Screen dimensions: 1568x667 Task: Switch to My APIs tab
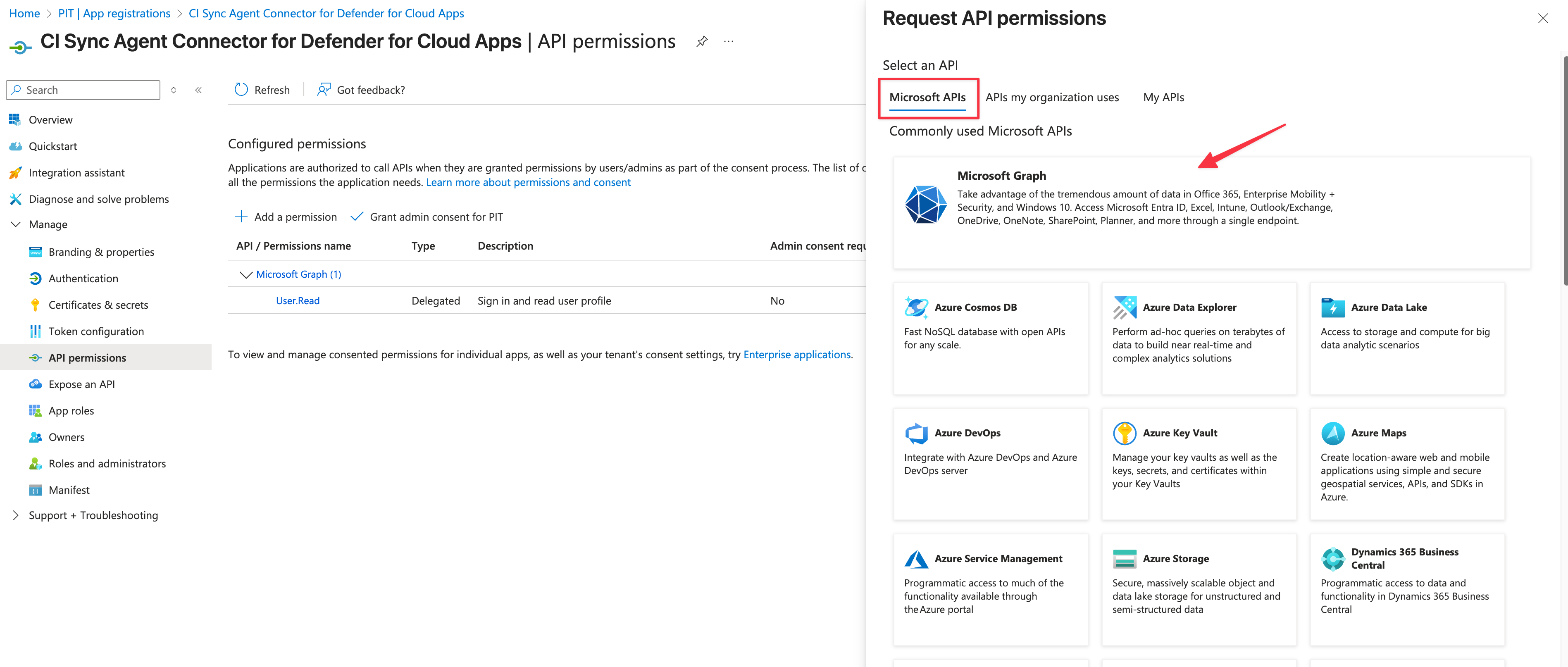[x=1163, y=98]
